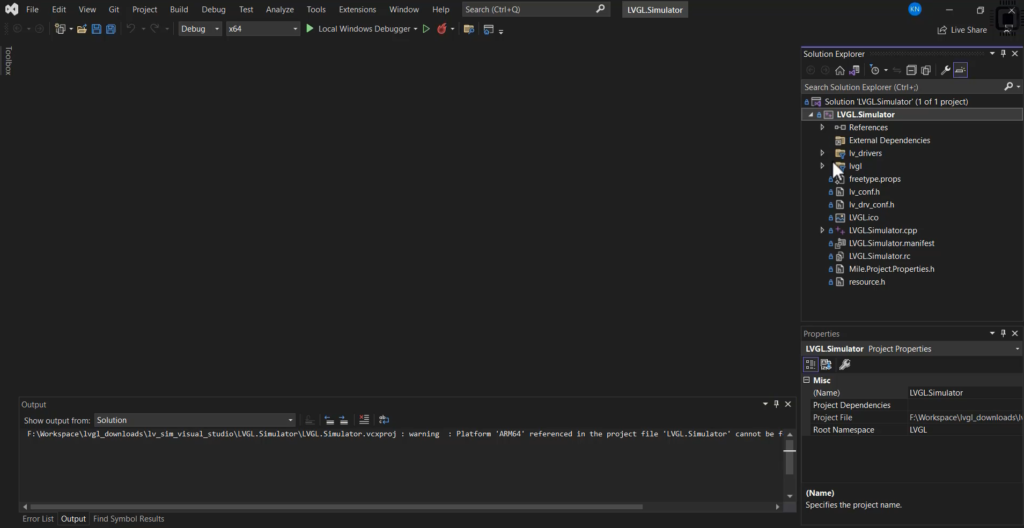The width and height of the screenshot is (1024, 528).
Task: Expand the References node
Action: pyautogui.click(x=822, y=127)
